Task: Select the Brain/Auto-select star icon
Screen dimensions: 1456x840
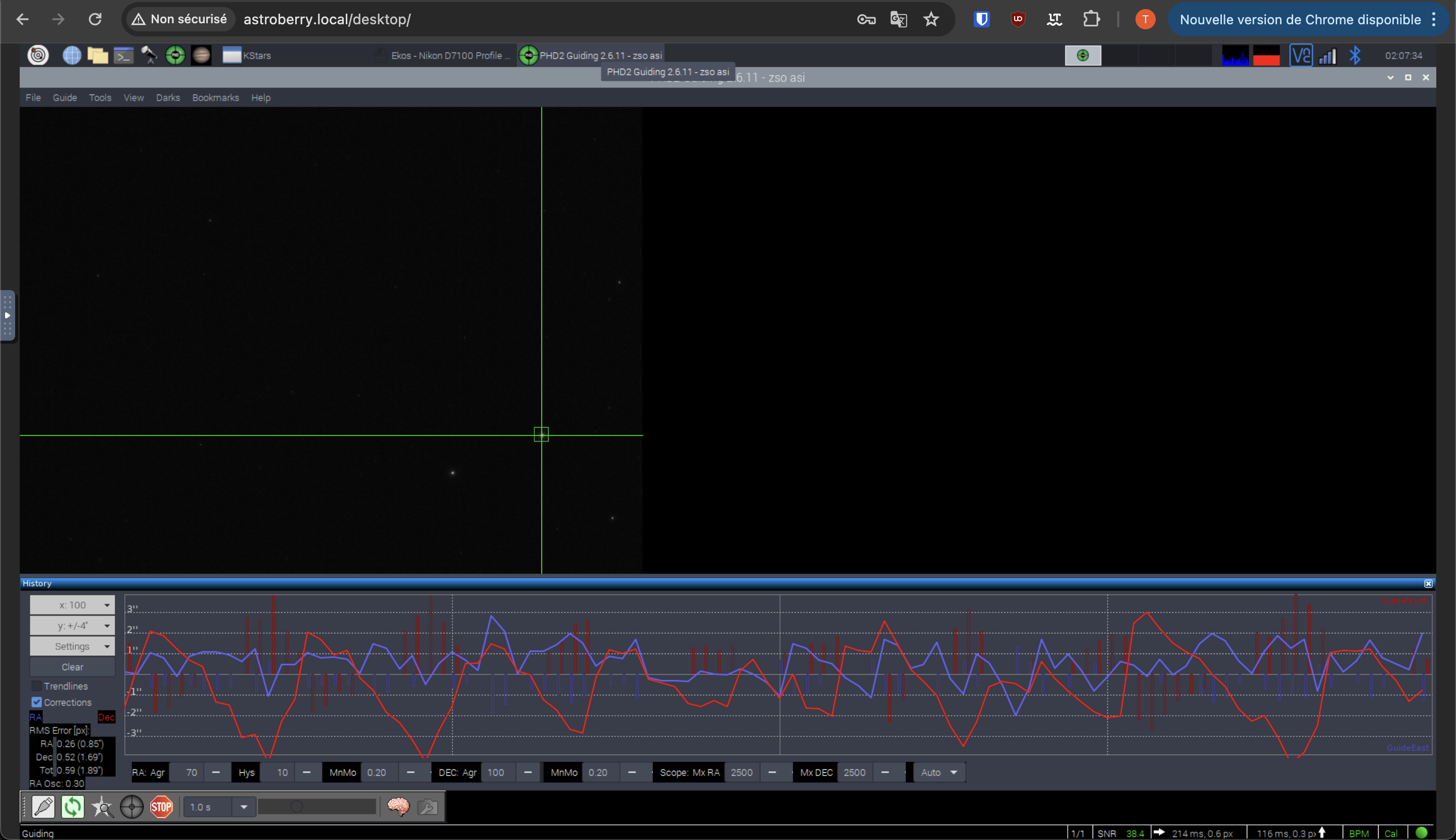Action: coord(399,806)
